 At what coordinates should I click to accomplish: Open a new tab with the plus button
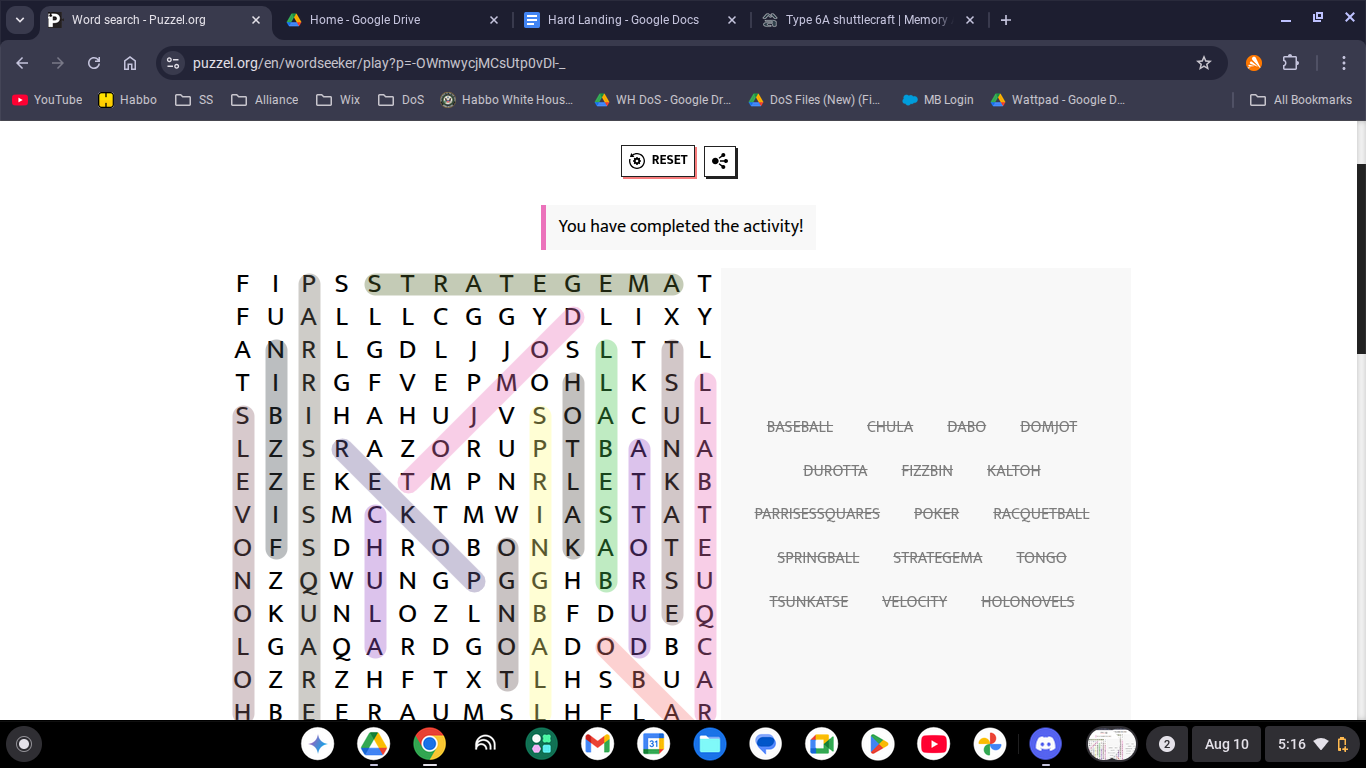[1006, 20]
